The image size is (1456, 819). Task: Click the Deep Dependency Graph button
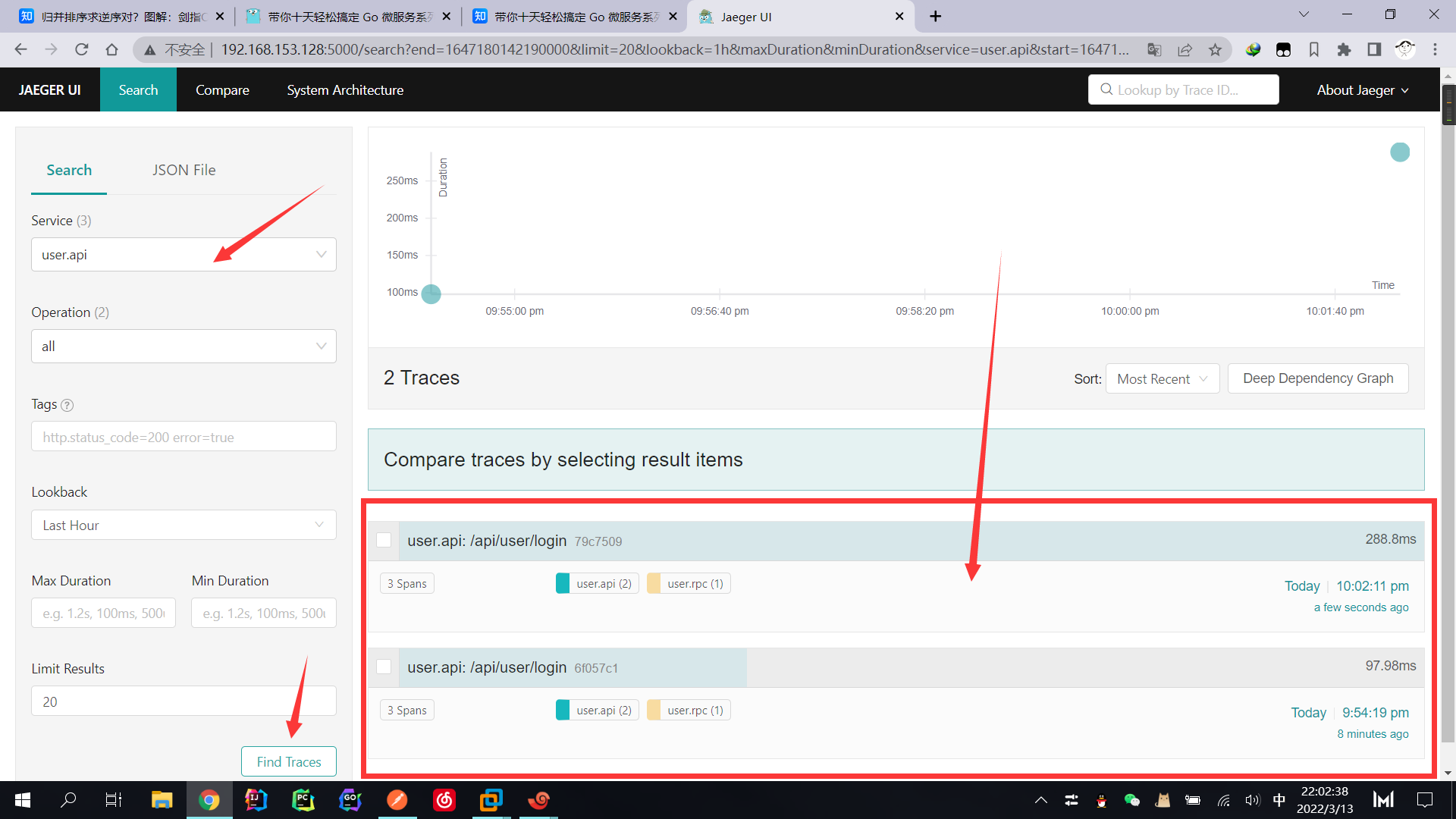pos(1317,378)
